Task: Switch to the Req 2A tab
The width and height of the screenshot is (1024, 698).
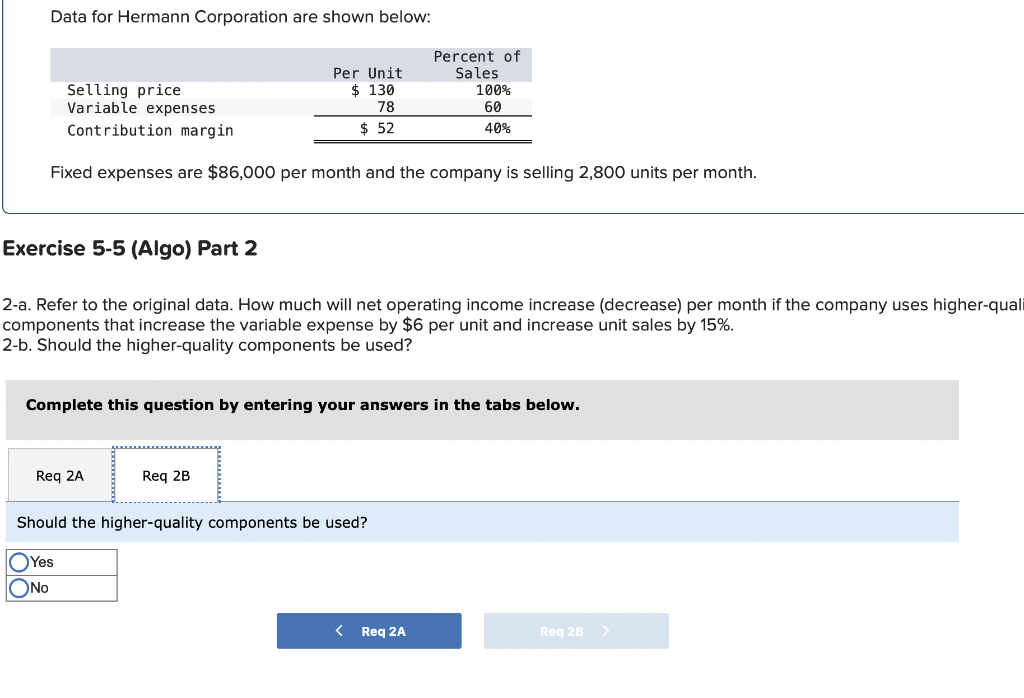Action: click(58, 475)
